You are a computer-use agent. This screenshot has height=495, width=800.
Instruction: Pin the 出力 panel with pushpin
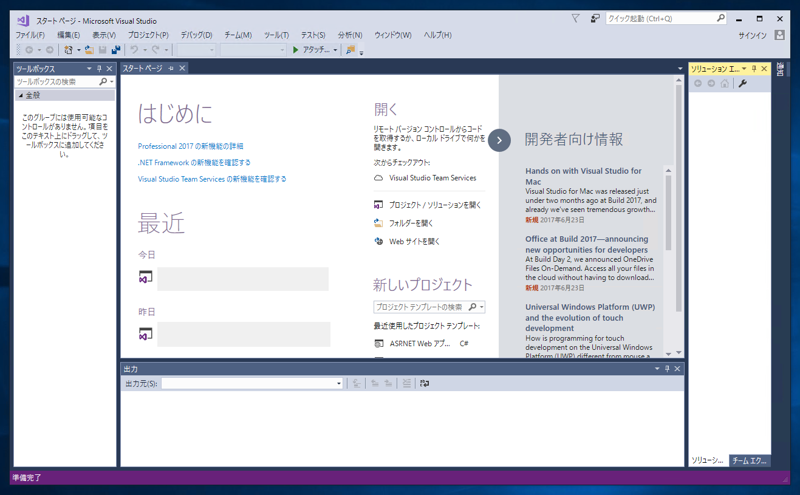pos(667,368)
